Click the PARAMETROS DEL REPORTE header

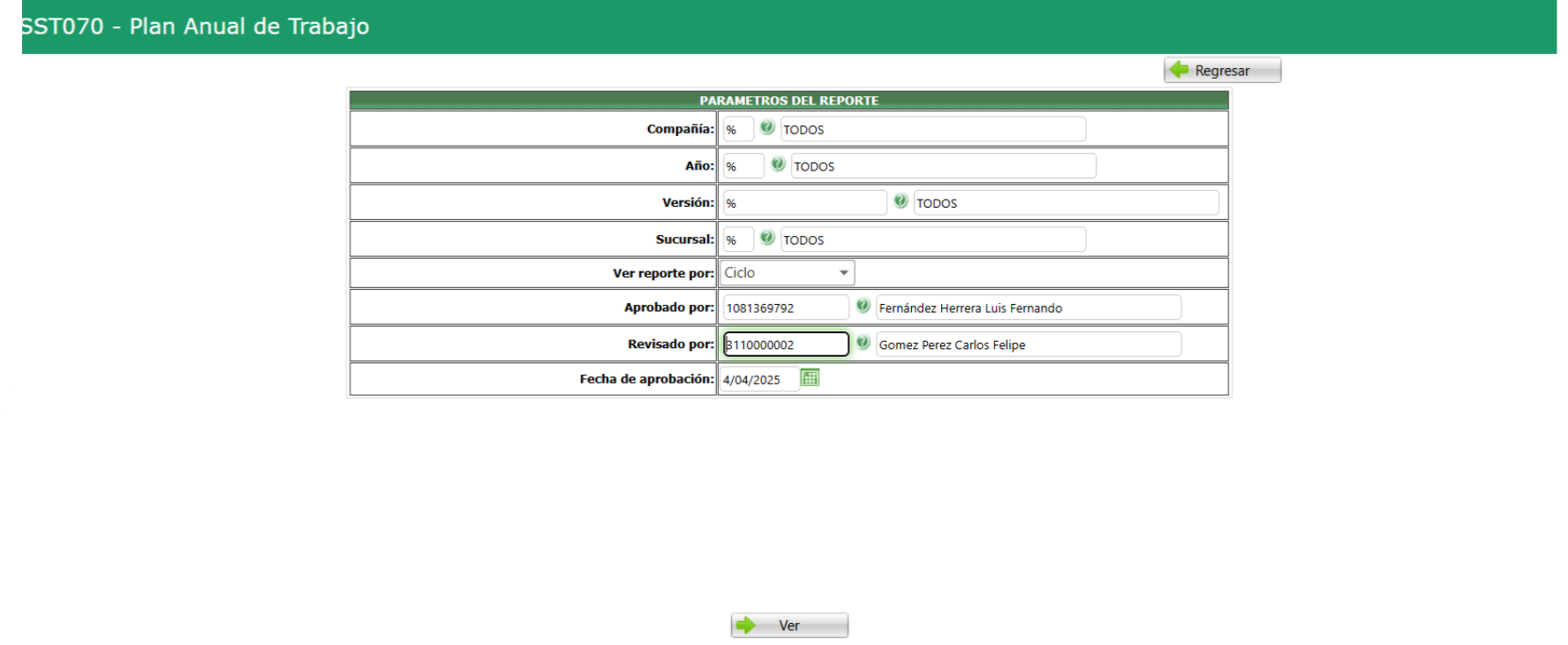pyautogui.click(x=789, y=100)
